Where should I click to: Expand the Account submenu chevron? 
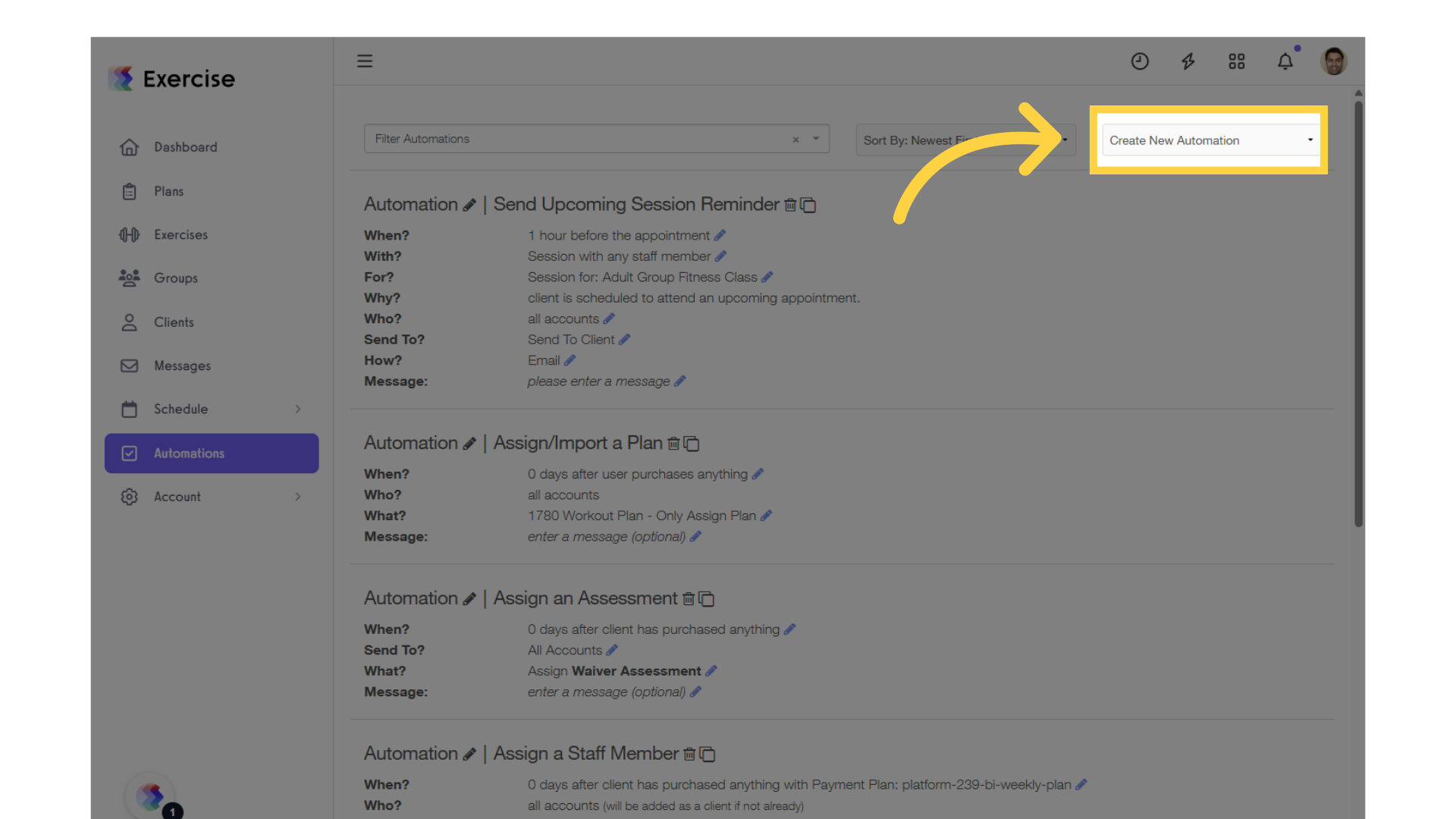pyautogui.click(x=298, y=497)
